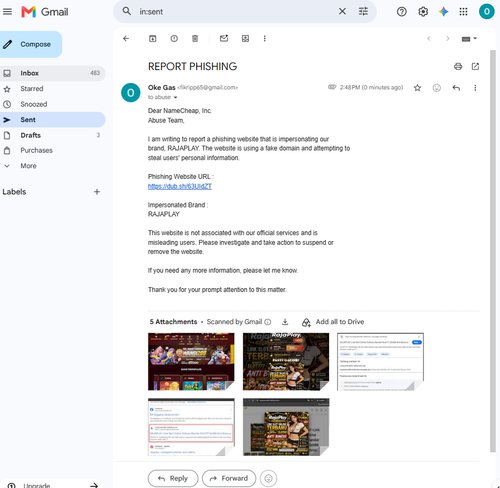Report this email as spam
Viewport: 500px width, 488px height.
(174, 38)
